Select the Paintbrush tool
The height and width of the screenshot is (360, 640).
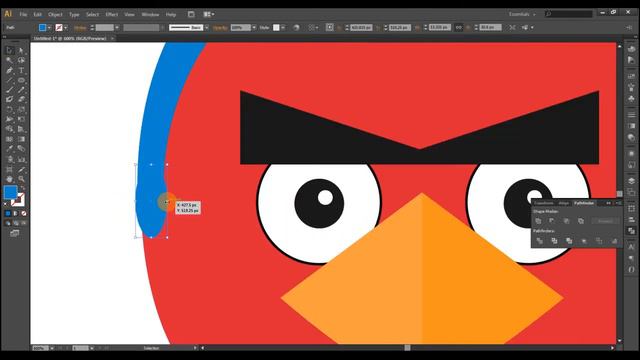pyautogui.click(x=9, y=90)
